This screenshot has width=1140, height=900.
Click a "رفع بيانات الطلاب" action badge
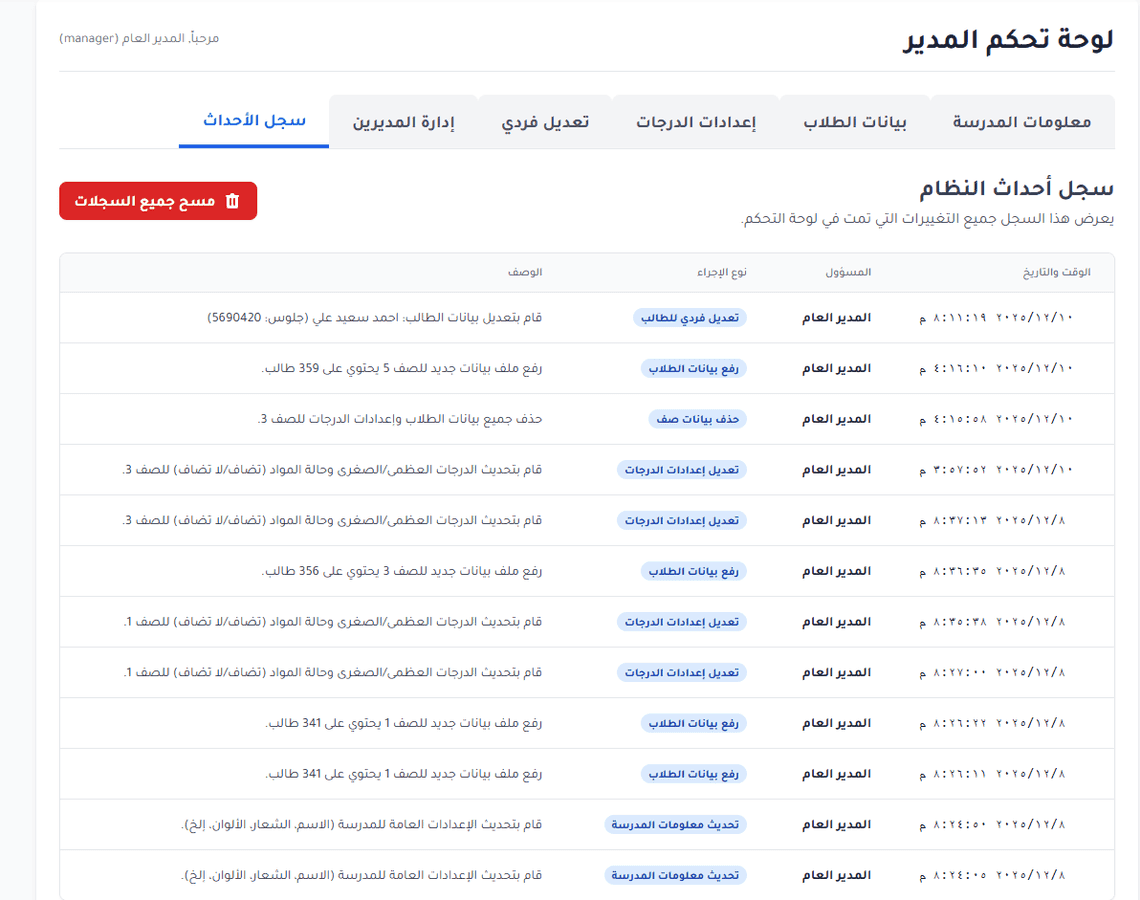click(x=693, y=368)
